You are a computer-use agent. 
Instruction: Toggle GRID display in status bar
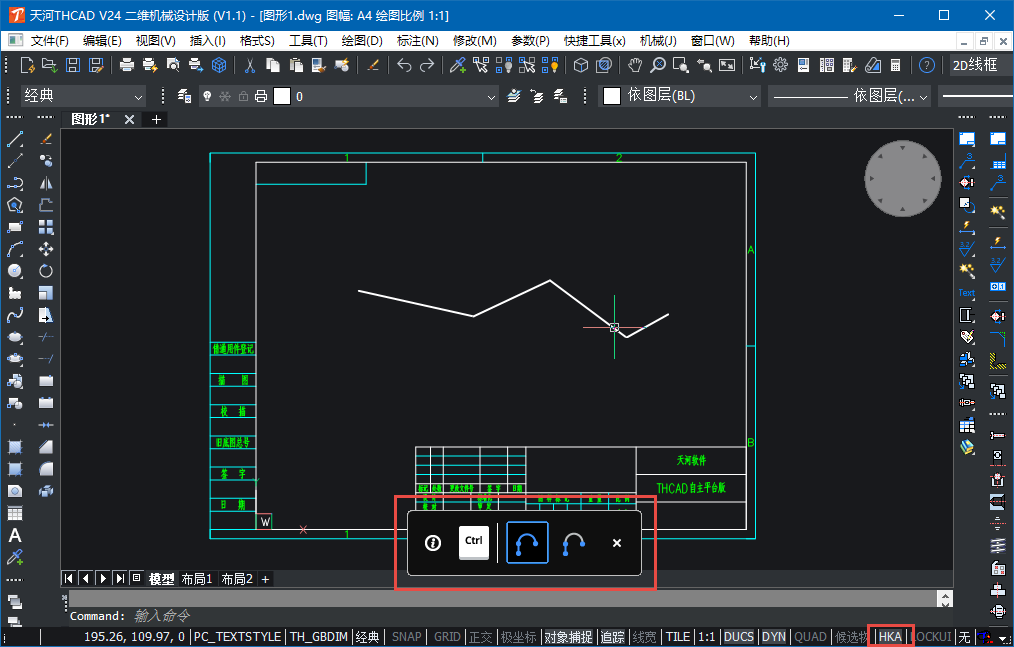(x=447, y=637)
